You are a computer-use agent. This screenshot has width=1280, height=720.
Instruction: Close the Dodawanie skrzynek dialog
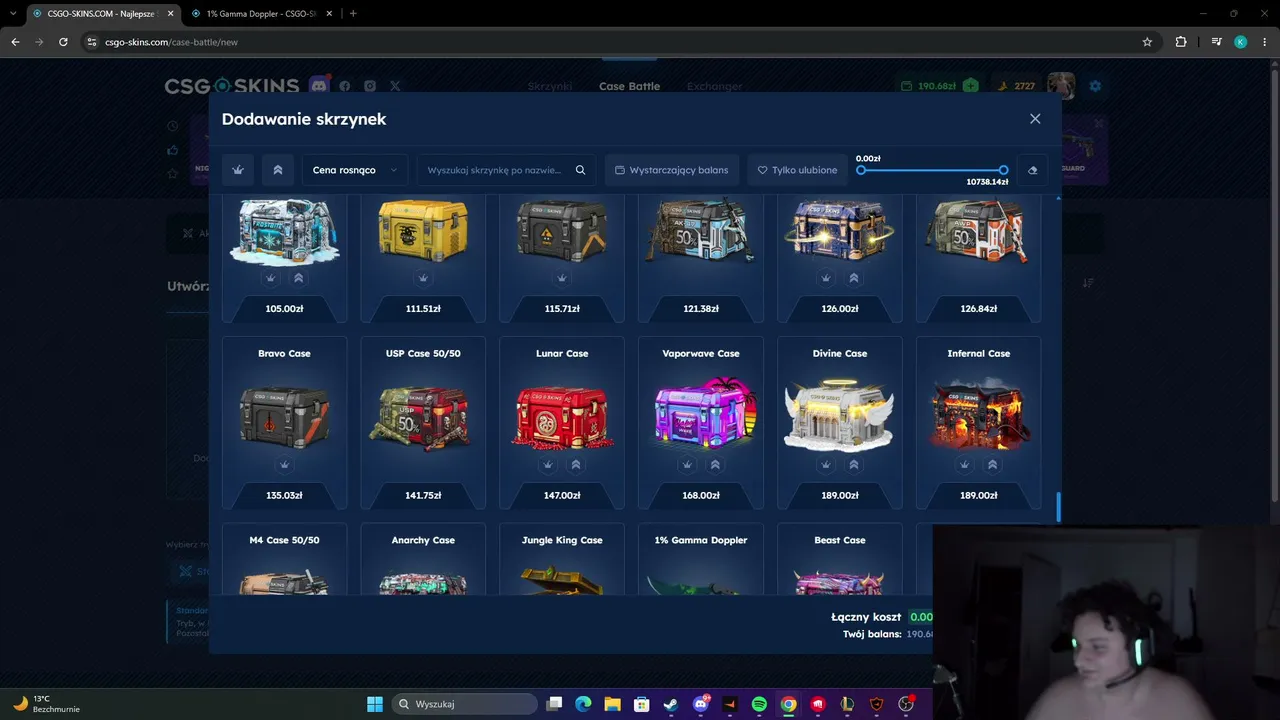tap(1035, 119)
